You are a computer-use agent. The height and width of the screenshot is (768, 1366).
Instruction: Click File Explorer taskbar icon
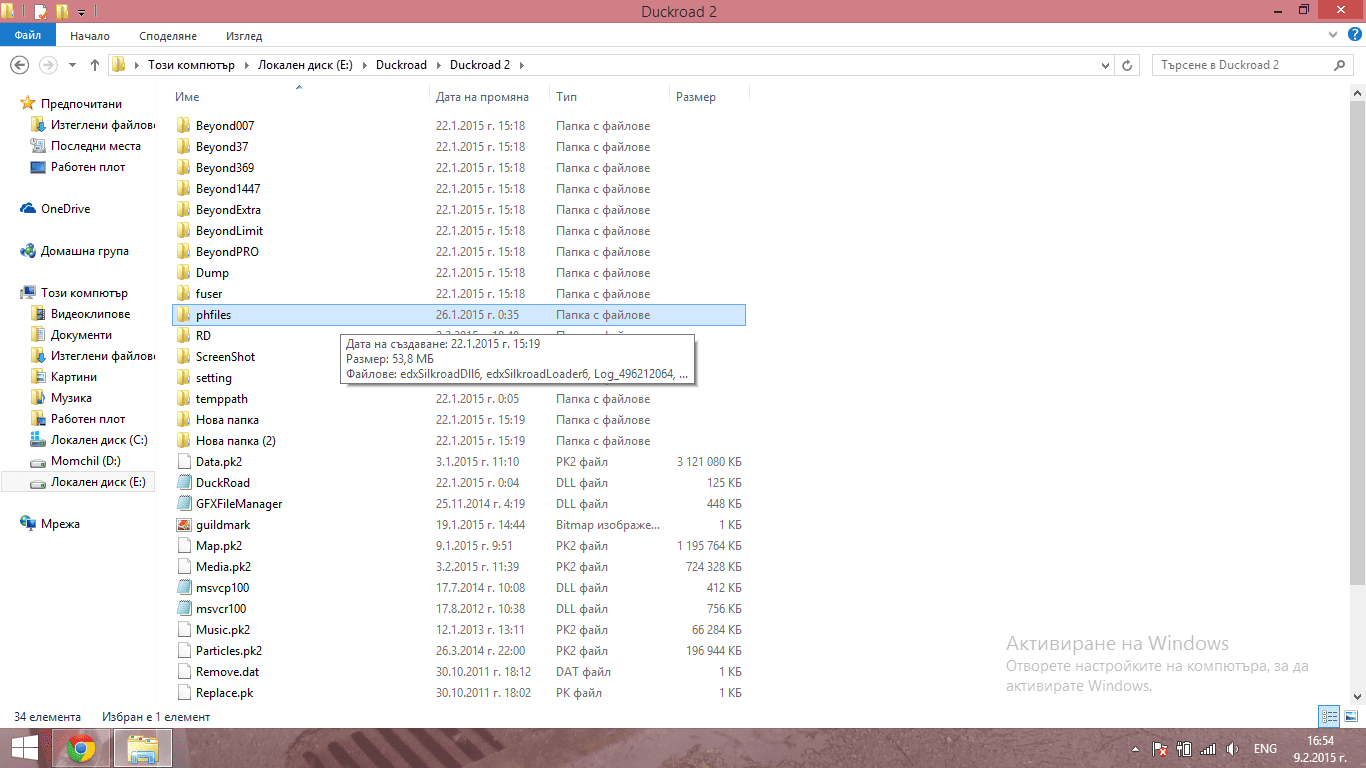click(143, 748)
